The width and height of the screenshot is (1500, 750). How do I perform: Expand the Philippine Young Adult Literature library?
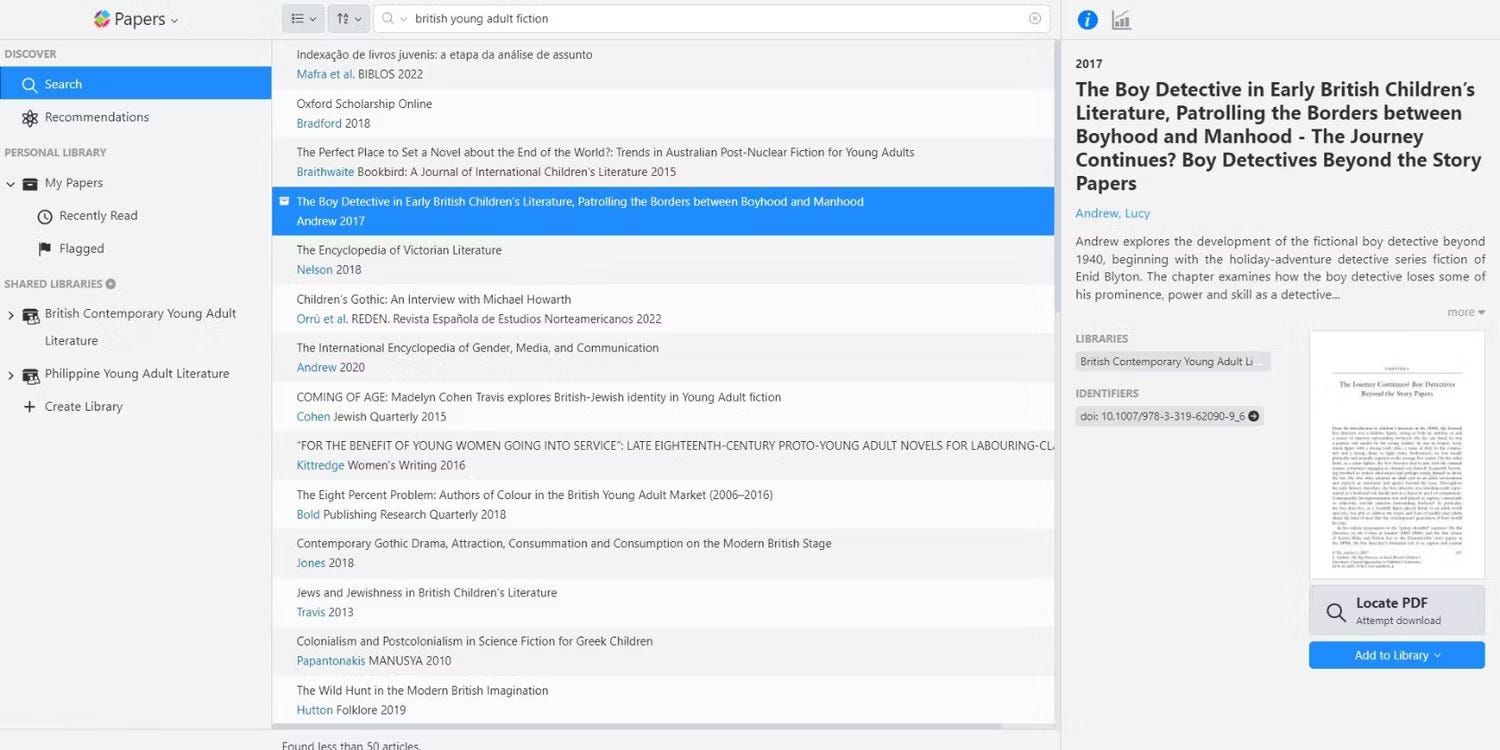[11, 375]
